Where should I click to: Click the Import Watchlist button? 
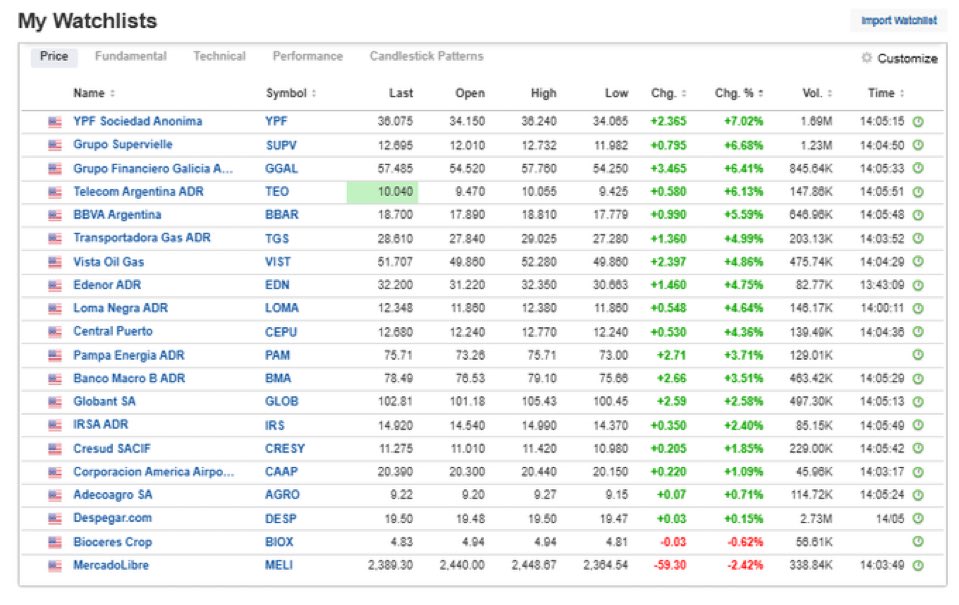898,20
